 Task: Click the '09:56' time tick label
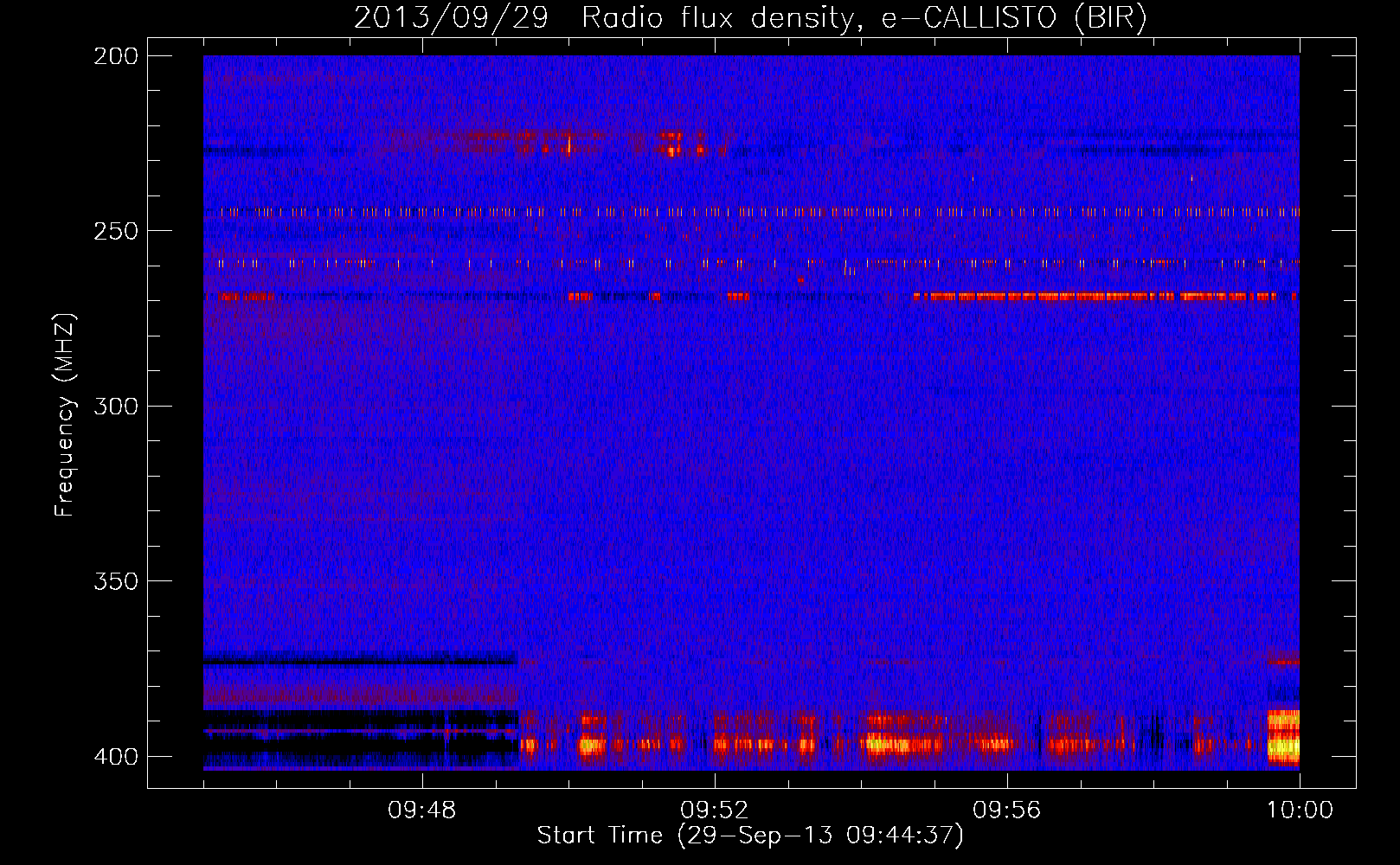click(1007, 811)
